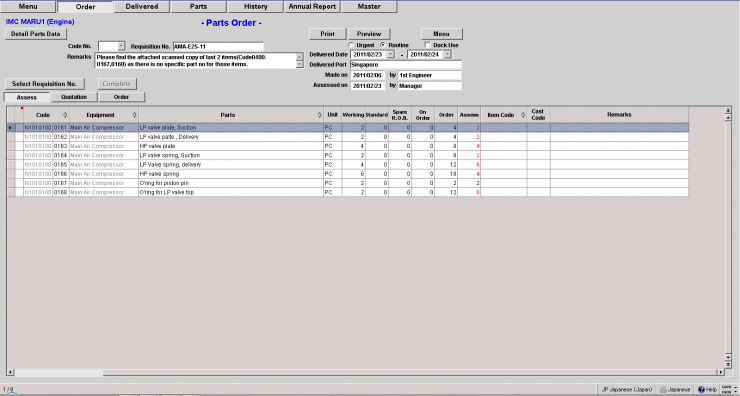Open the Master tab
Viewport: 740px width, 396px height.
pyautogui.click(x=369, y=7)
